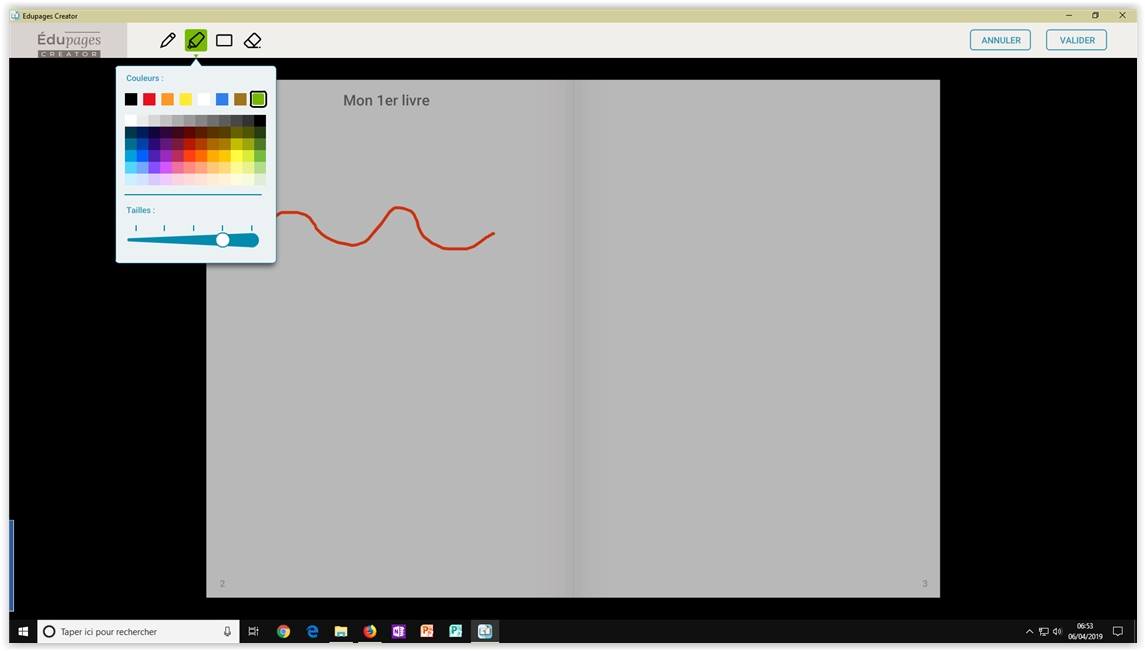Open File Explorer from the taskbar
The height and width of the screenshot is (651, 1145).
(341, 631)
